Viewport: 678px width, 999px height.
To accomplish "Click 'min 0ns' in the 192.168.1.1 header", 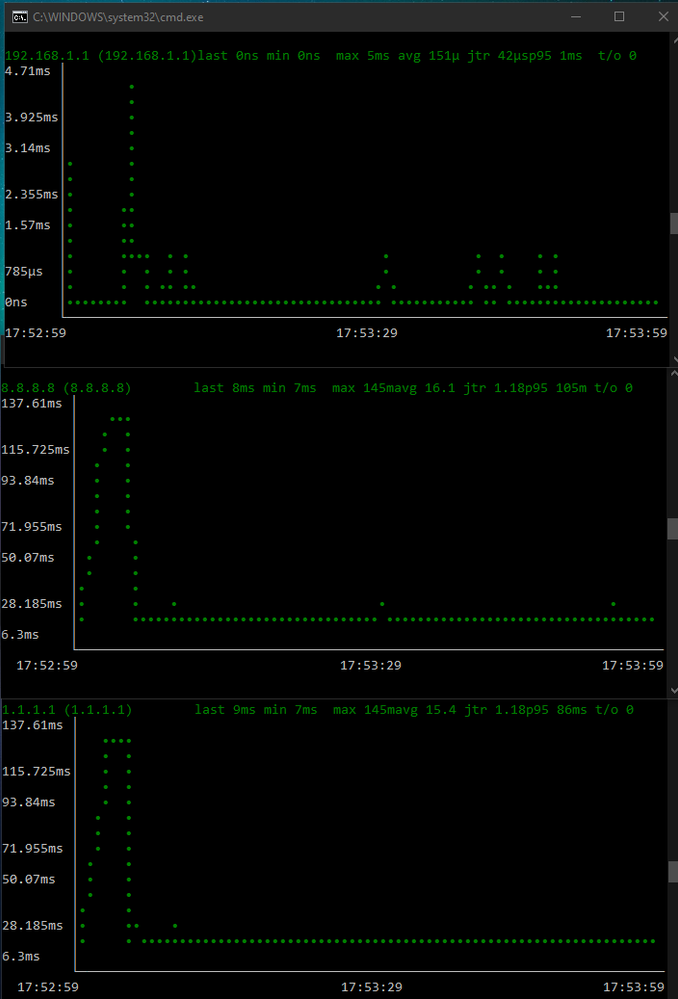I will coord(293,55).
